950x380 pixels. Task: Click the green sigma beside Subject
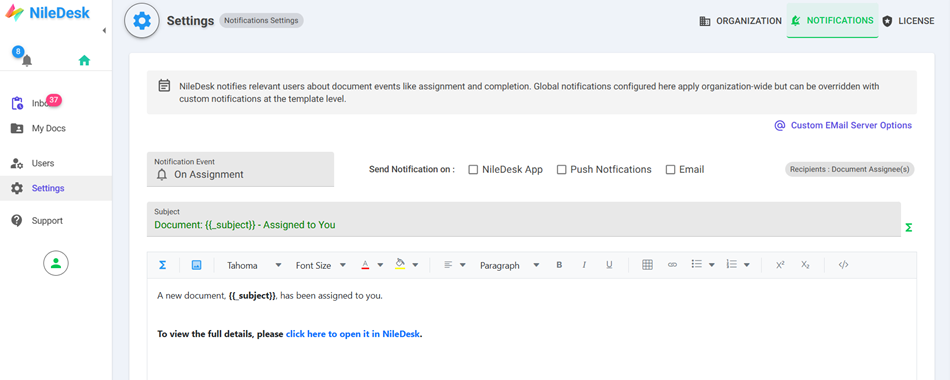908,228
